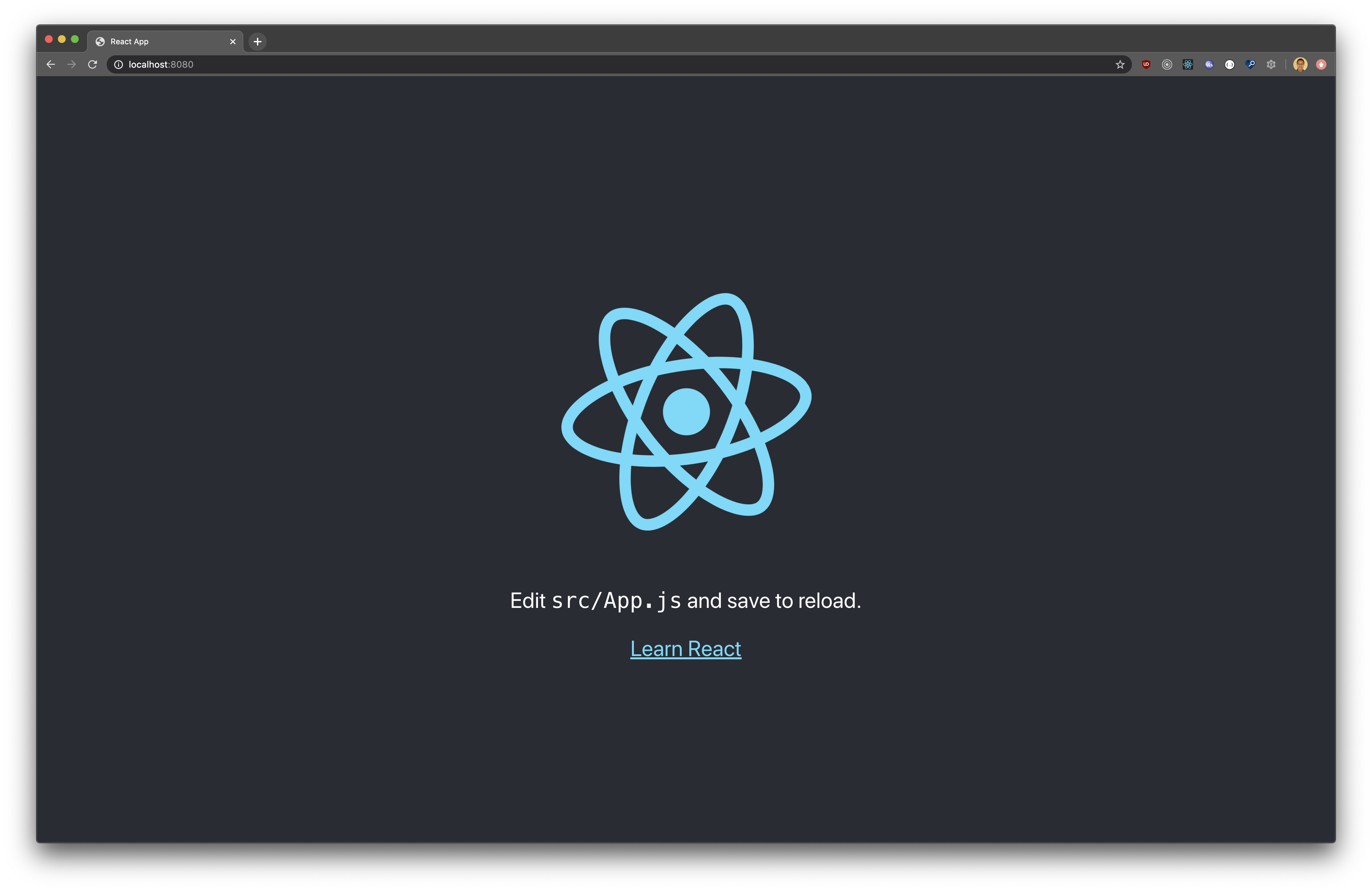Click the spinning React logo
Image resolution: width=1372 pixels, height=891 pixels.
(x=686, y=411)
